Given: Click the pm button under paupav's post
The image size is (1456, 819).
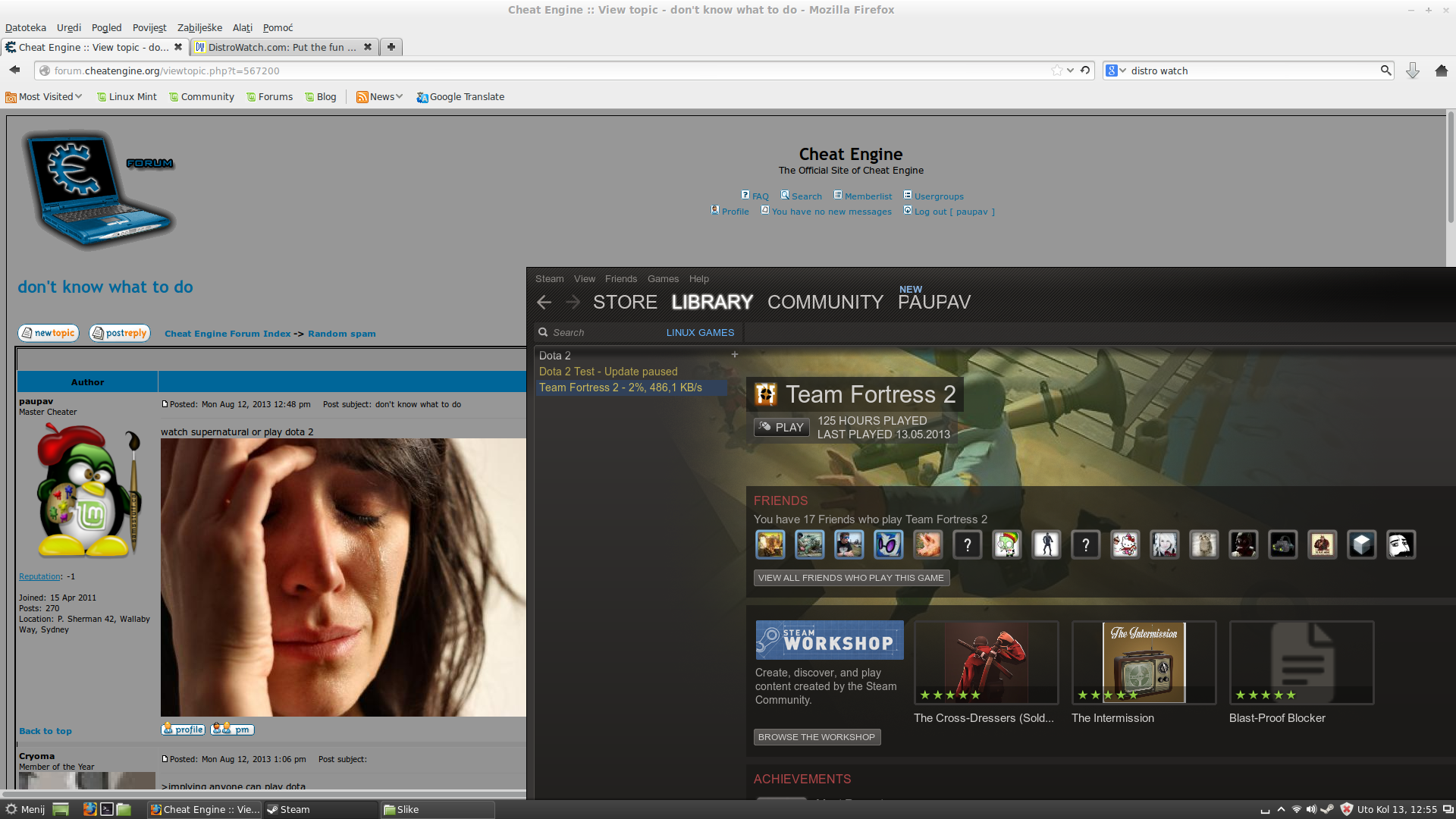Looking at the screenshot, I should pos(232,730).
